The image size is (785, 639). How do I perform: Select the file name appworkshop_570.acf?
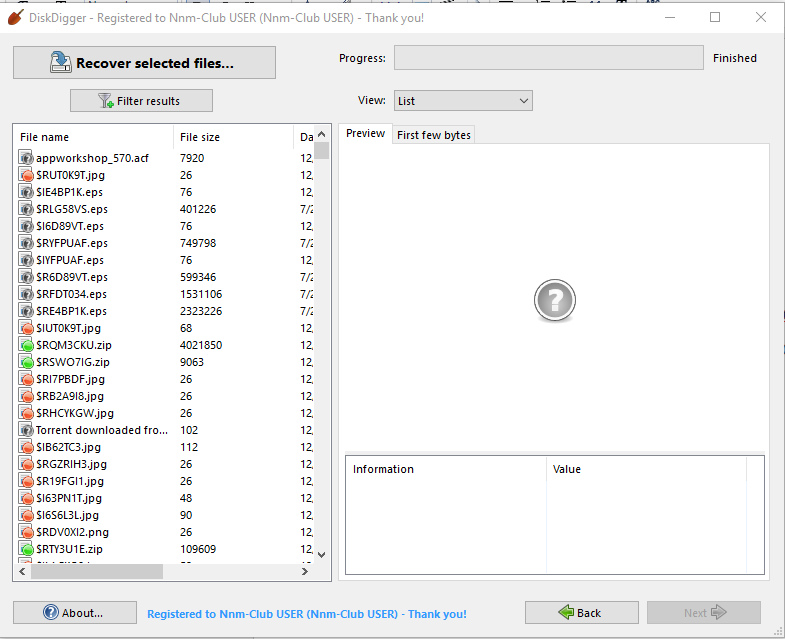click(x=92, y=158)
